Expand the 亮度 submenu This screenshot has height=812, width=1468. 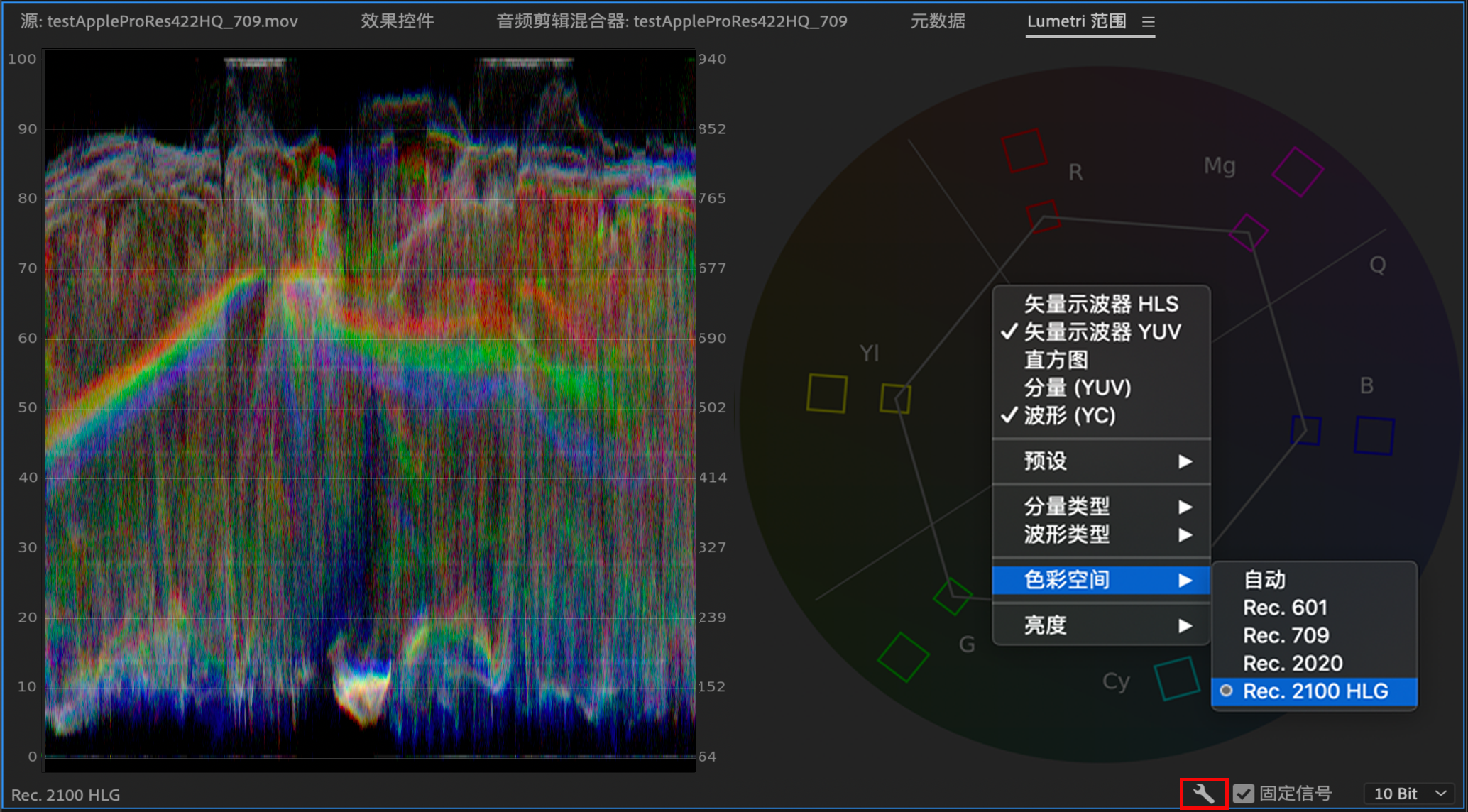[x=1100, y=625]
